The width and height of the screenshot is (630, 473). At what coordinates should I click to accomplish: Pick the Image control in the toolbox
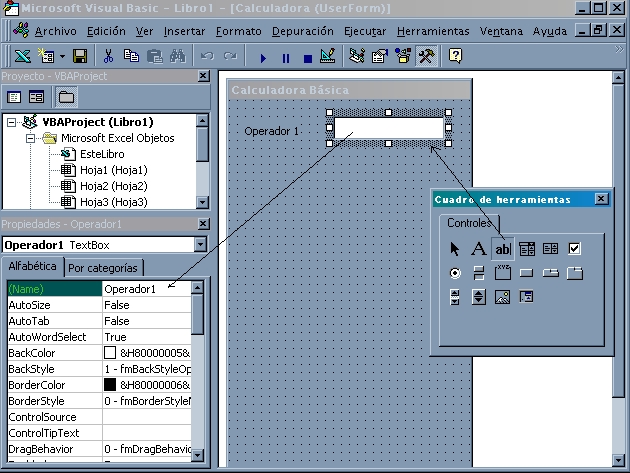point(503,296)
